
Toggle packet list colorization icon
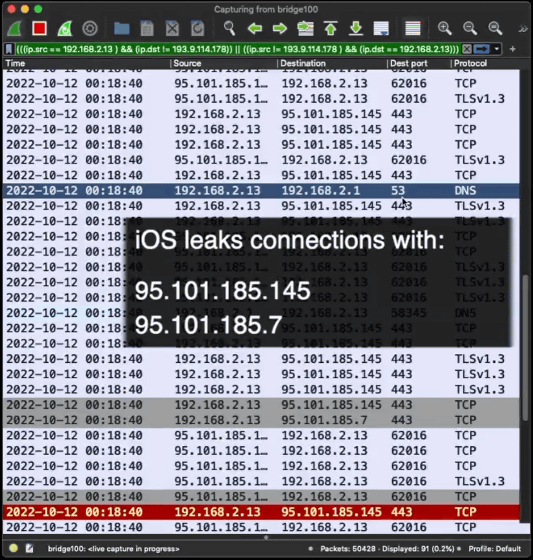(413, 29)
